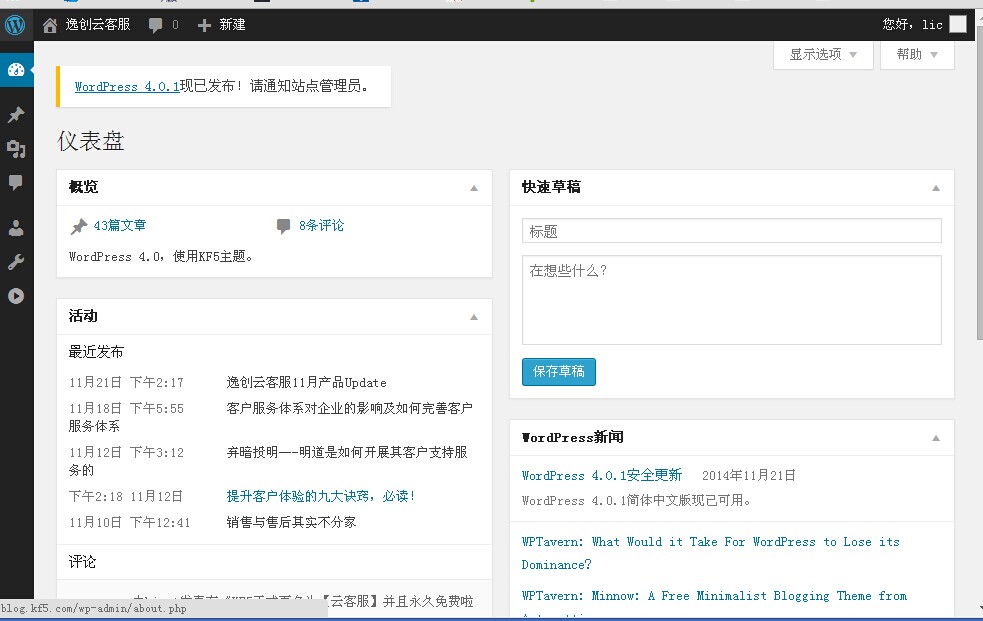Click the timestamp 11月21日 下午2:17

coord(127,383)
